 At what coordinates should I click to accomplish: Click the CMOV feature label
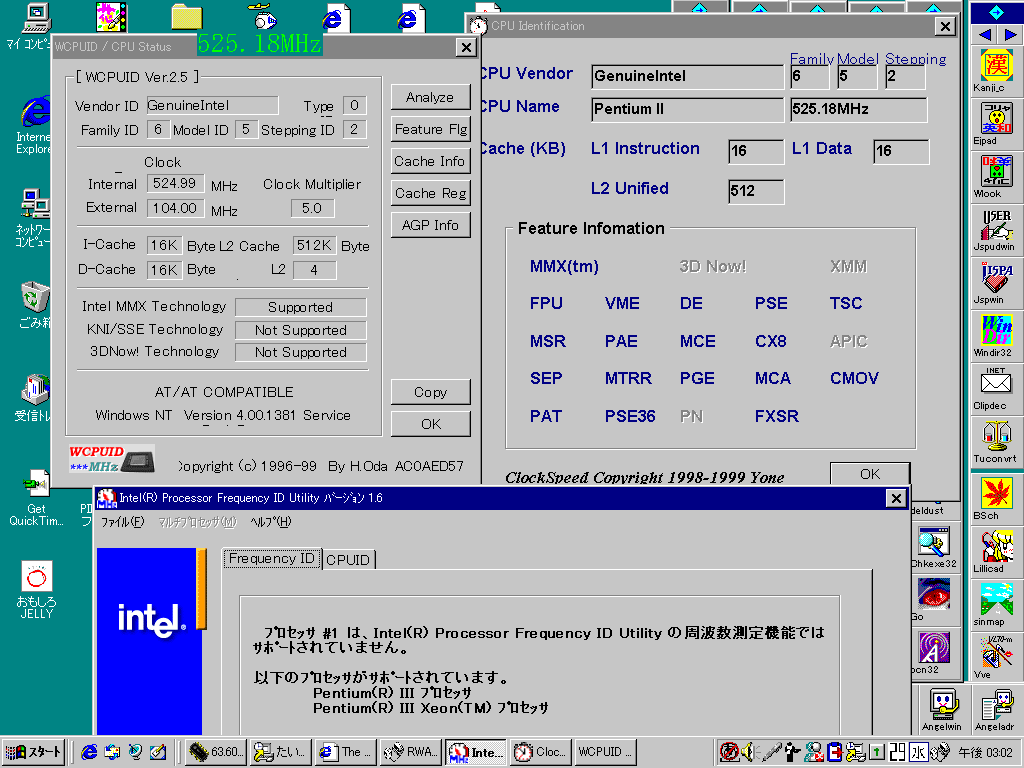point(854,378)
